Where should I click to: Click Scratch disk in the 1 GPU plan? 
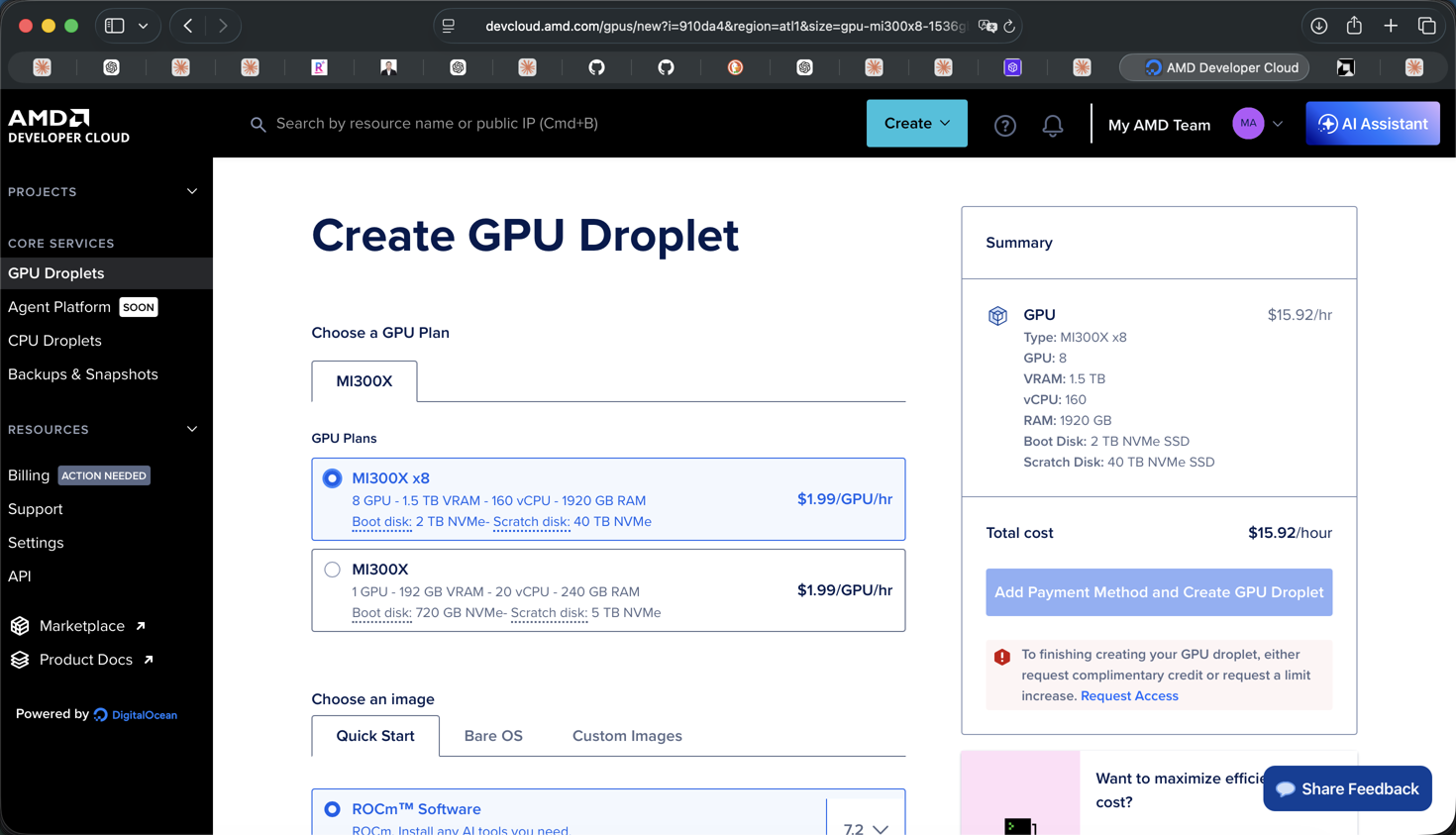(549, 613)
